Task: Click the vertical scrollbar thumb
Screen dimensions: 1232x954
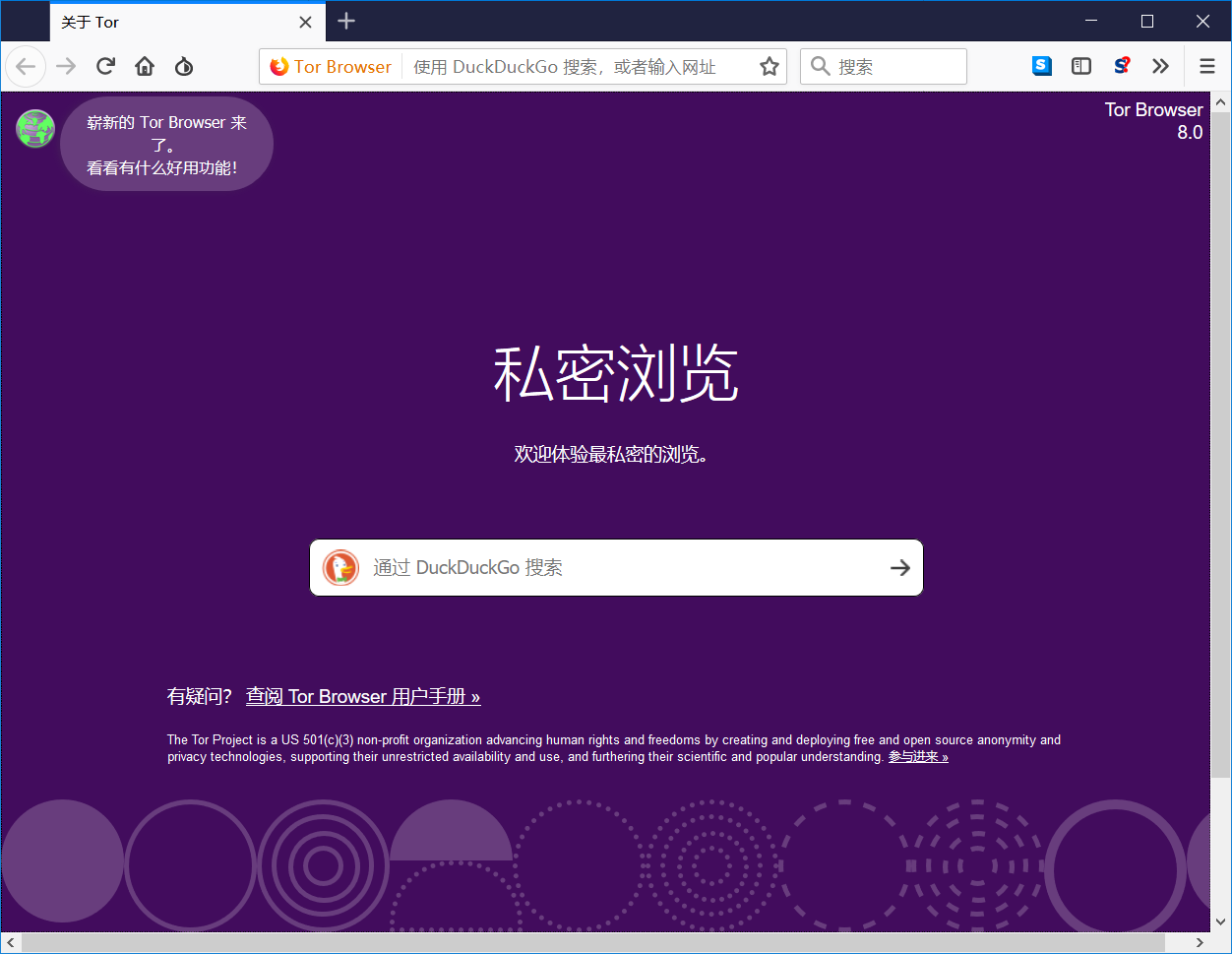Action: (x=1221, y=445)
